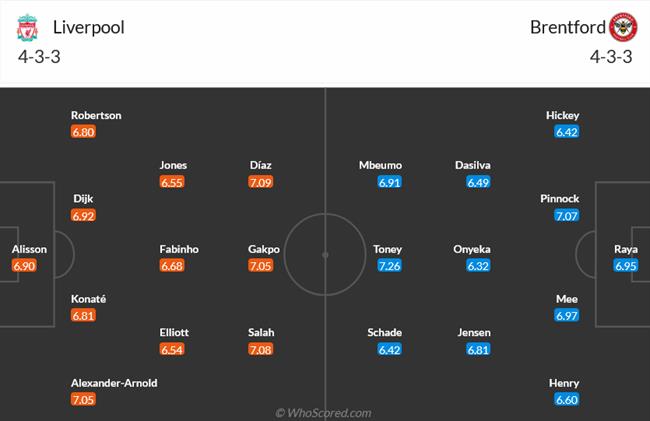Screen dimensions: 650x421
Task: Select Salah's 7.08 rating badge
Action: pyautogui.click(x=261, y=350)
